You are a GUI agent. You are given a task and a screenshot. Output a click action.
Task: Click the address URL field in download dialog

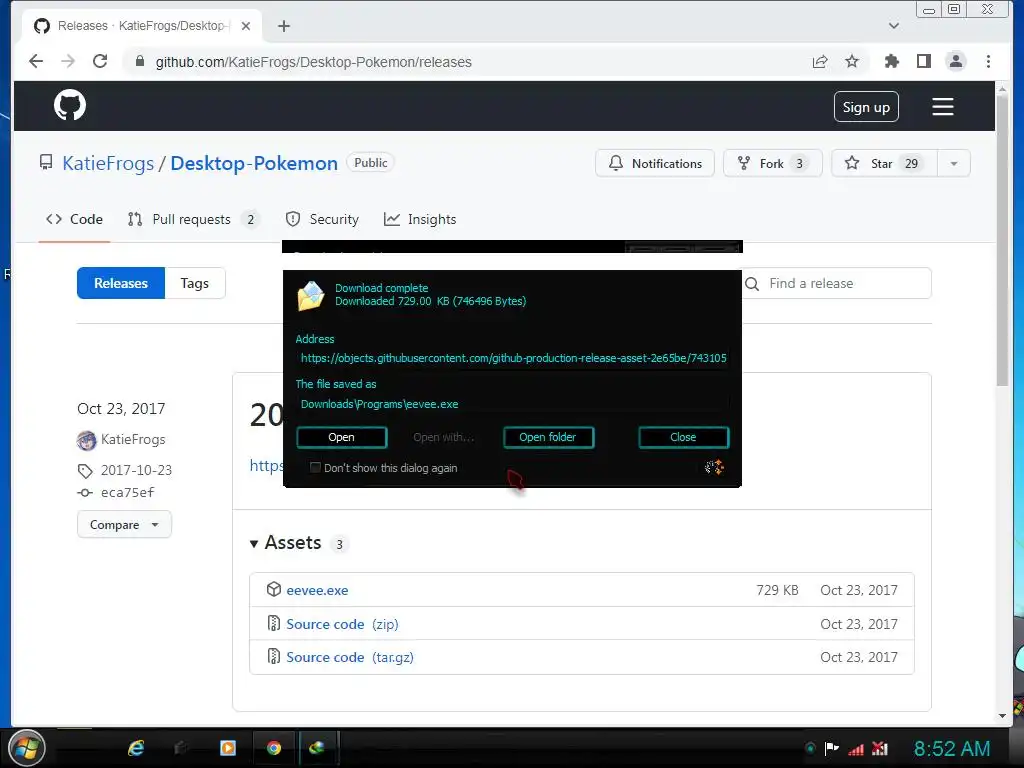(513, 358)
